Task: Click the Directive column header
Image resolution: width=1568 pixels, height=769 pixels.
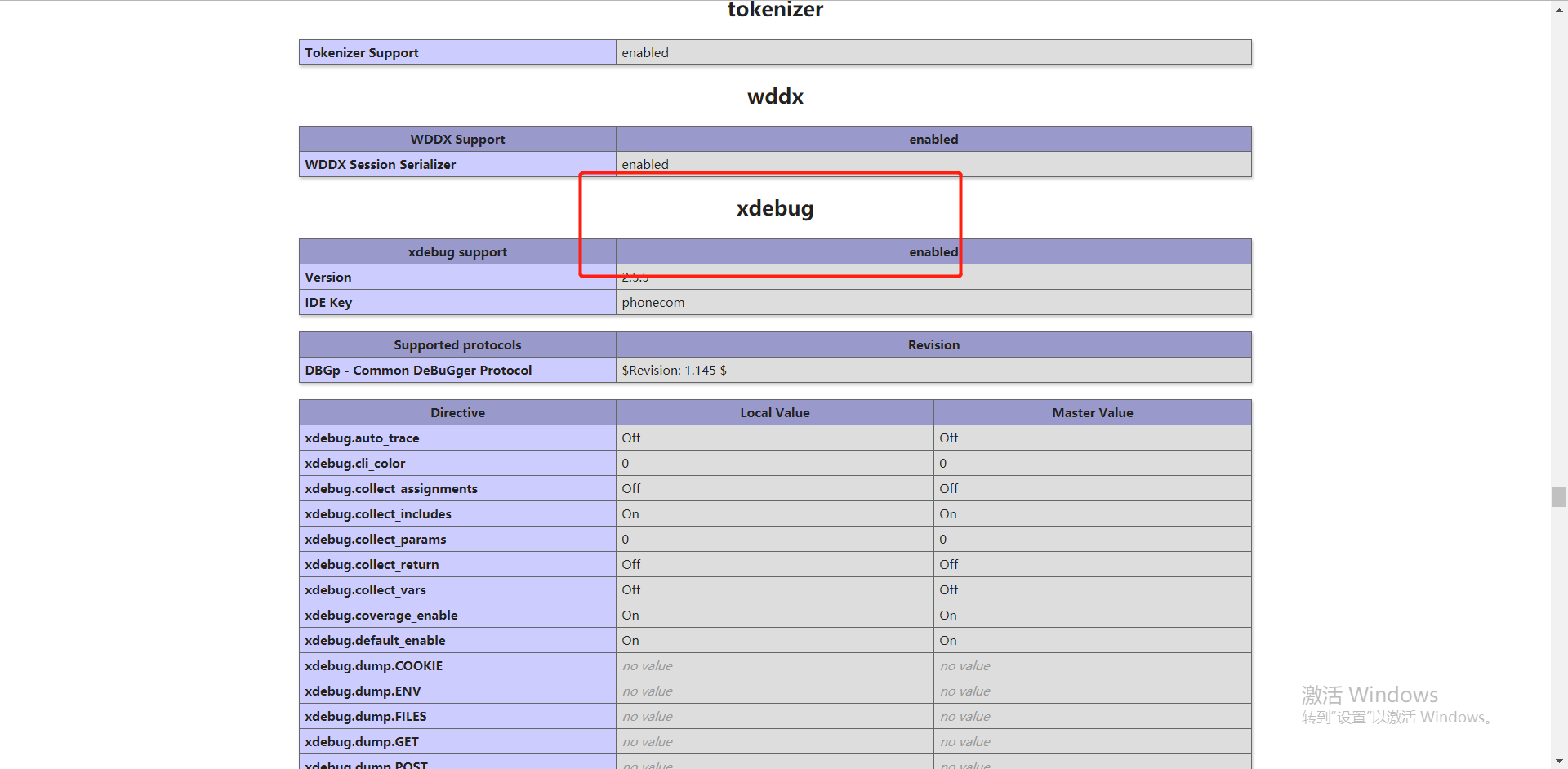Action: tap(457, 412)
